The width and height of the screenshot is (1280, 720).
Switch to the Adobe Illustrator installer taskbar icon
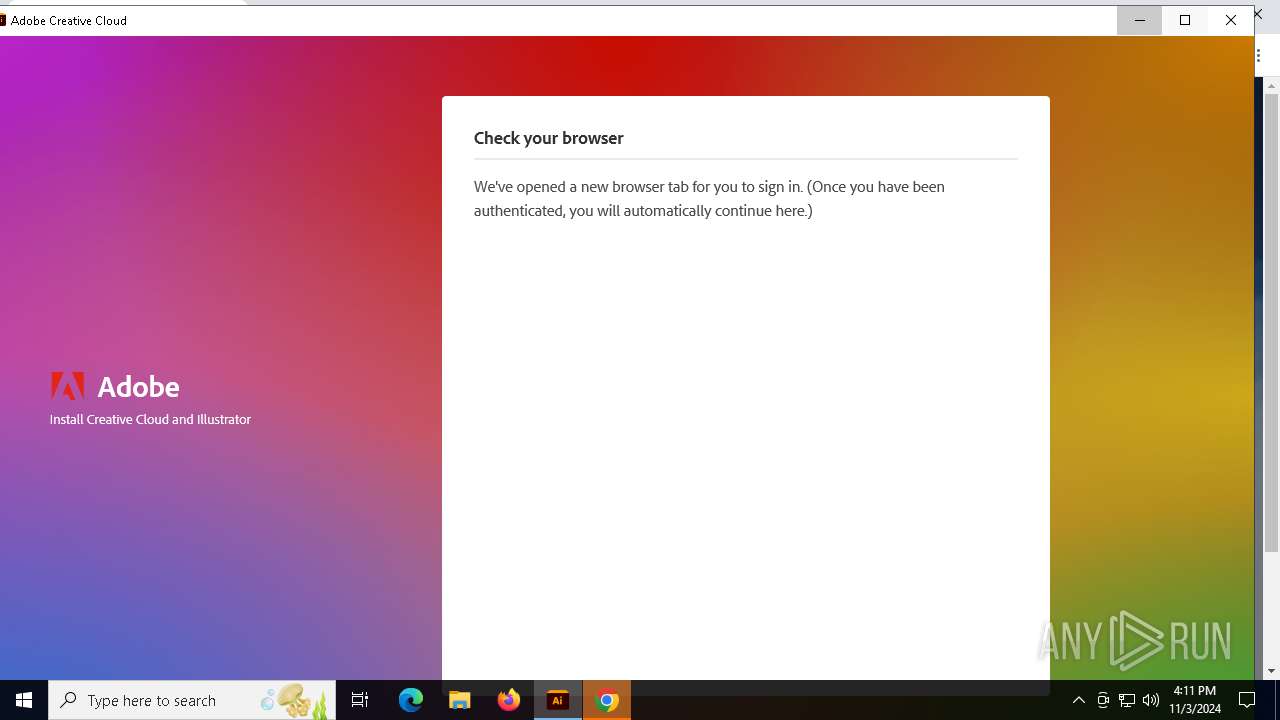click(x=558, y=700)
